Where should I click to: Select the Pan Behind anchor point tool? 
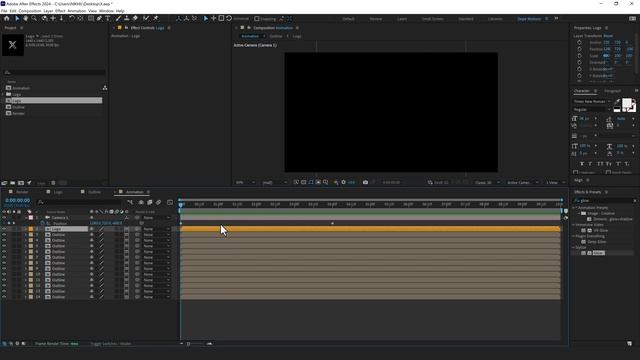(x=80, y=18)
